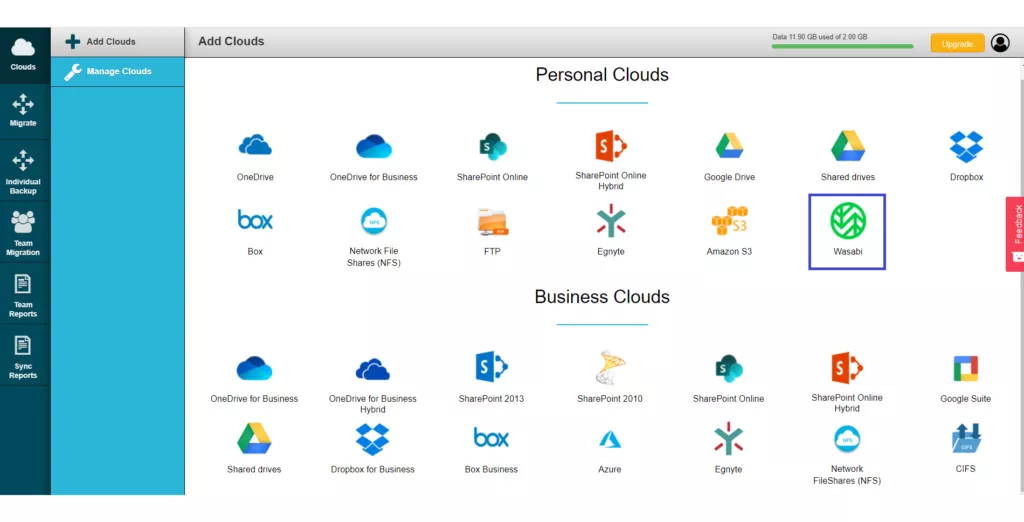Add Egnyte under Business Clouds
The height and width of the screenshot is (522, 1024).
[728, 449]
